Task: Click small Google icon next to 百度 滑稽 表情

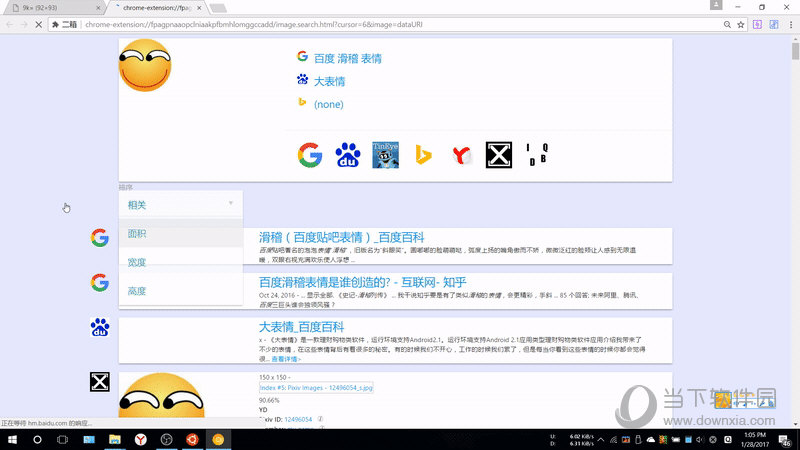Action: (x=302, y=56)
